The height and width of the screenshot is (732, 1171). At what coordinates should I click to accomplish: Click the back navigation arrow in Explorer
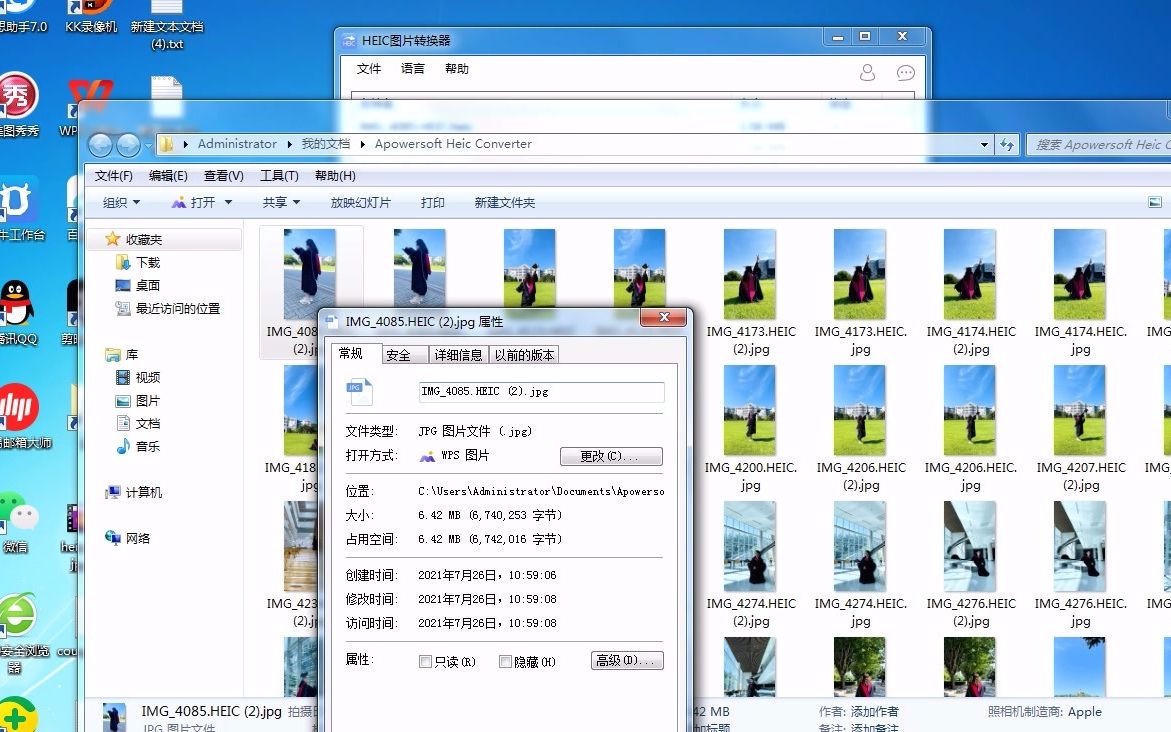pyautogui.click(x=100, y=144)
